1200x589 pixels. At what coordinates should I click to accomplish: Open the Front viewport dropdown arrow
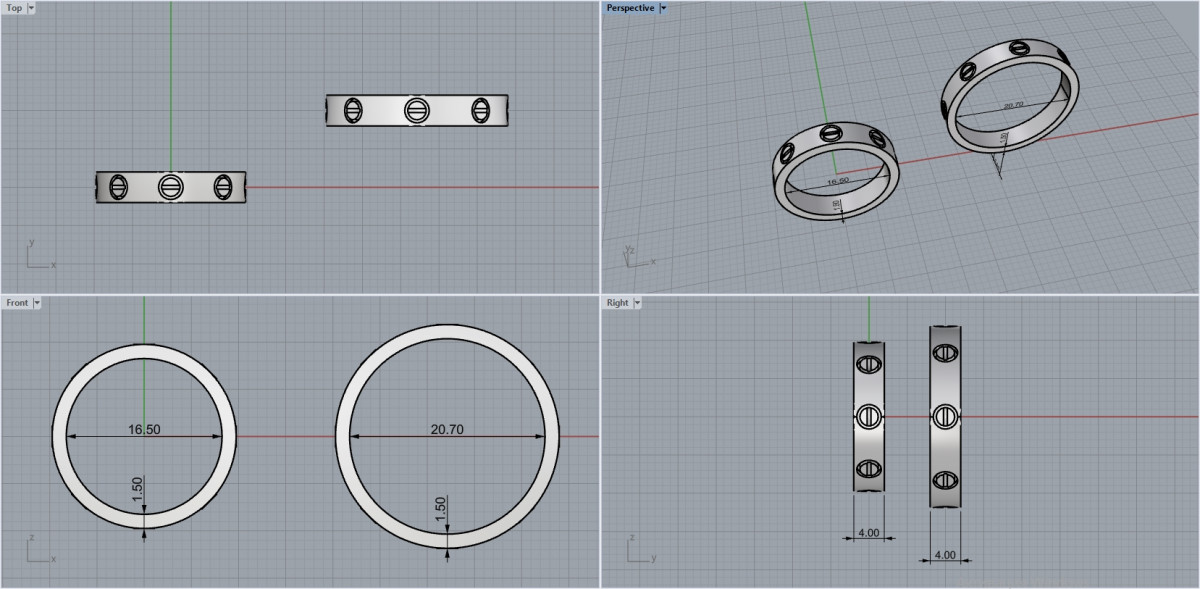pyautogui.click(x=37, y=302)
